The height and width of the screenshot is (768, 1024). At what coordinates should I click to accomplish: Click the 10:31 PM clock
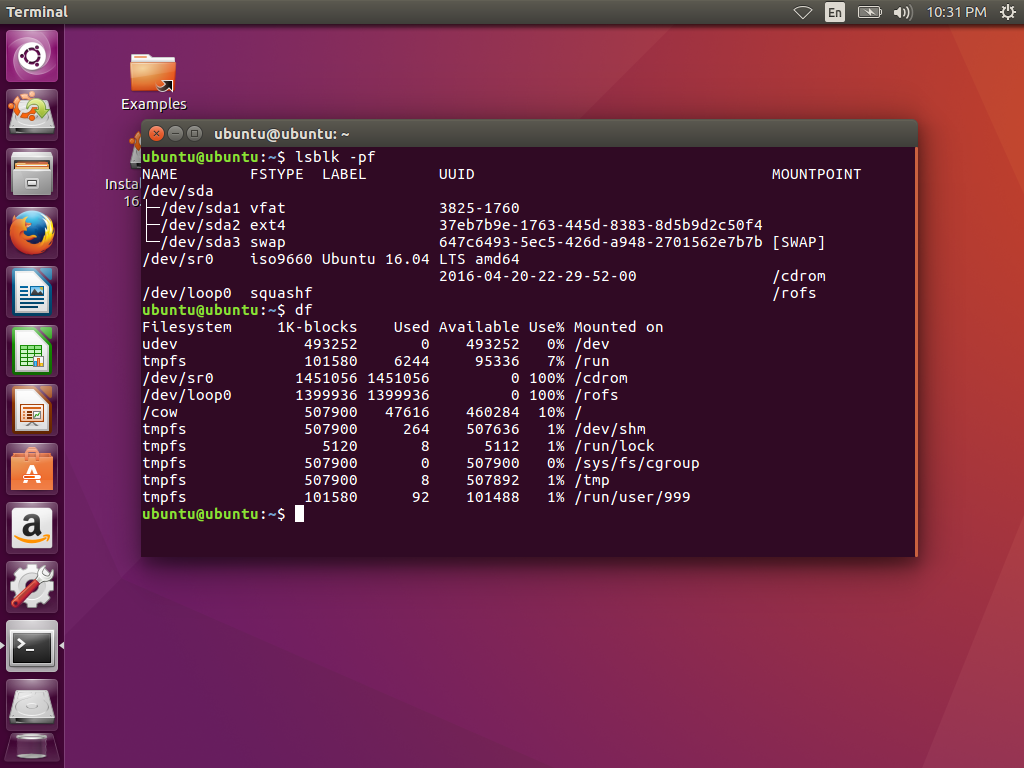(x=956, y=12)
